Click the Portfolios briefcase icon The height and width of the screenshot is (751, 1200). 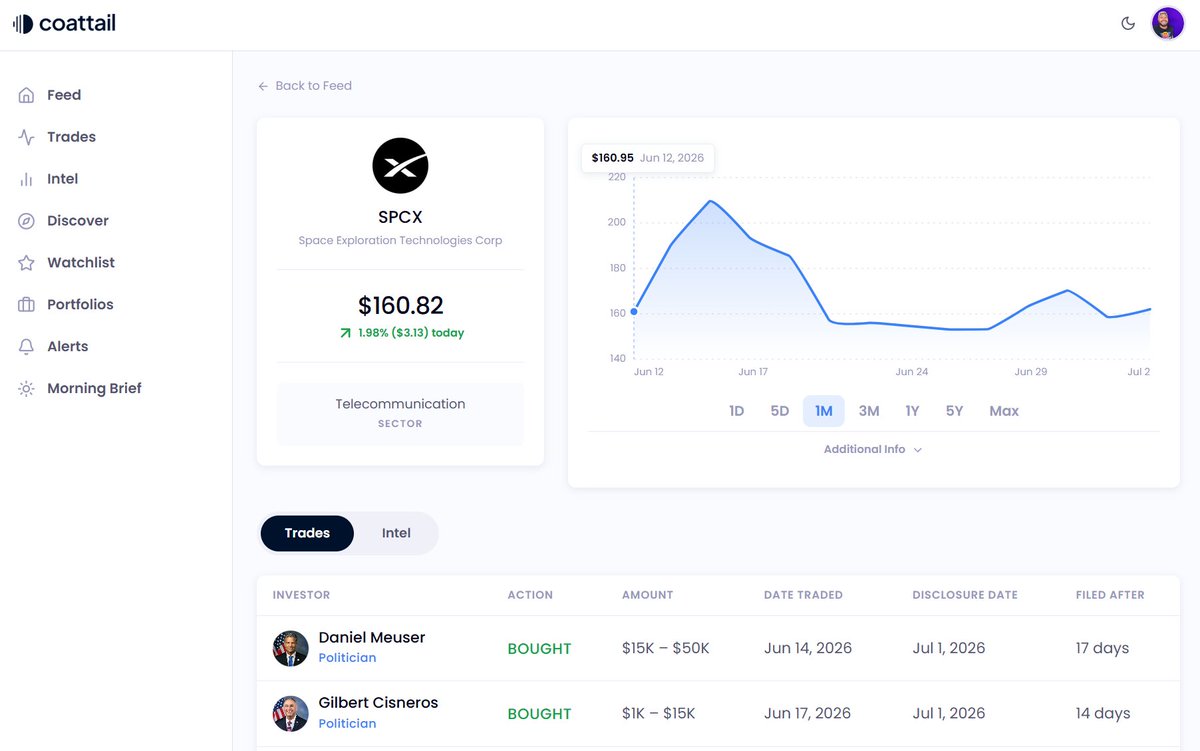coord(26,305)
